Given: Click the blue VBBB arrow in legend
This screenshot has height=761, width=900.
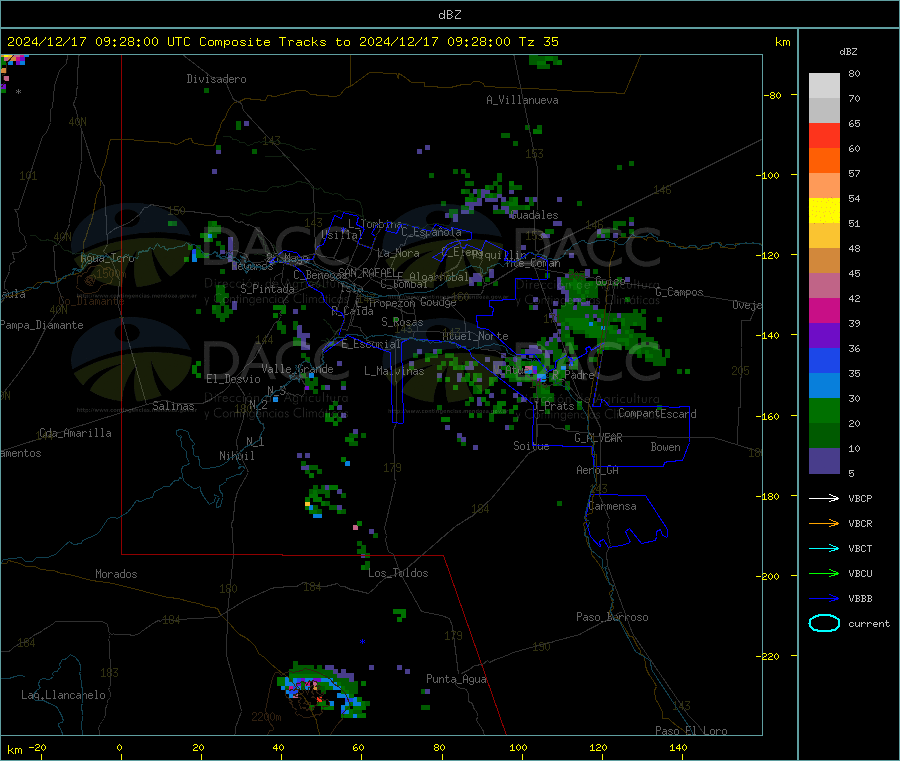Looking at the screenshot, I should (x=824, y=599).
